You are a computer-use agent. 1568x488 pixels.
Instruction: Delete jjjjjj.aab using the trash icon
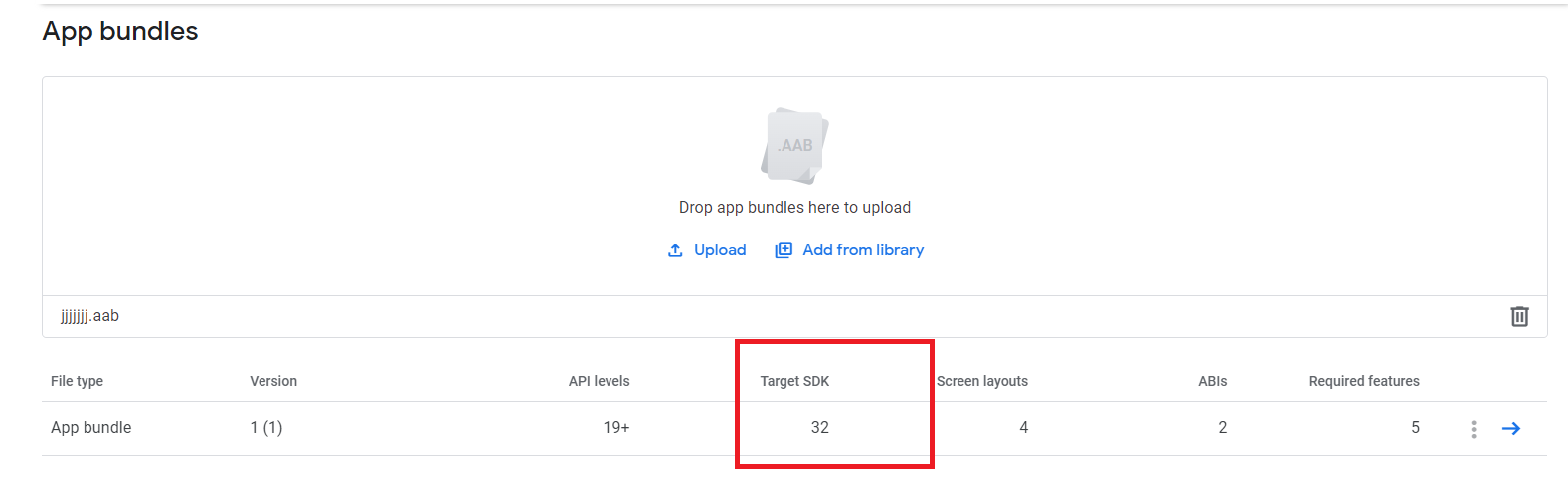(x=1519, y=316)
